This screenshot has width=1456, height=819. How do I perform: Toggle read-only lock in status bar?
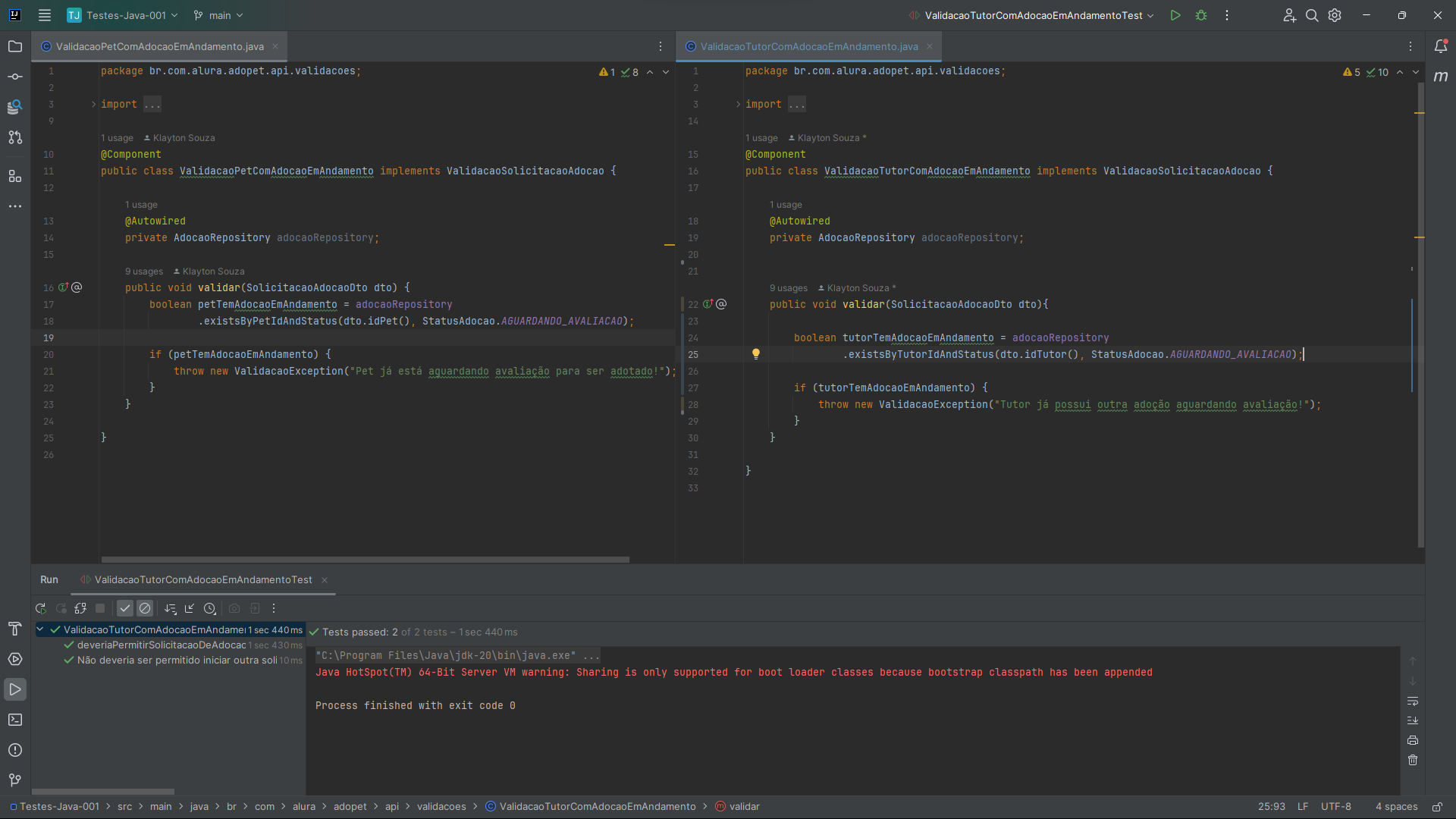coord(1437,807)
